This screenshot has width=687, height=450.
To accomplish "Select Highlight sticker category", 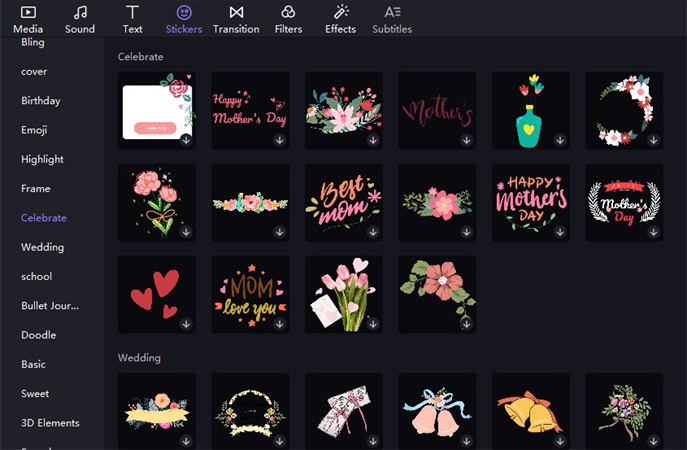I will click(x=42, y=159).
